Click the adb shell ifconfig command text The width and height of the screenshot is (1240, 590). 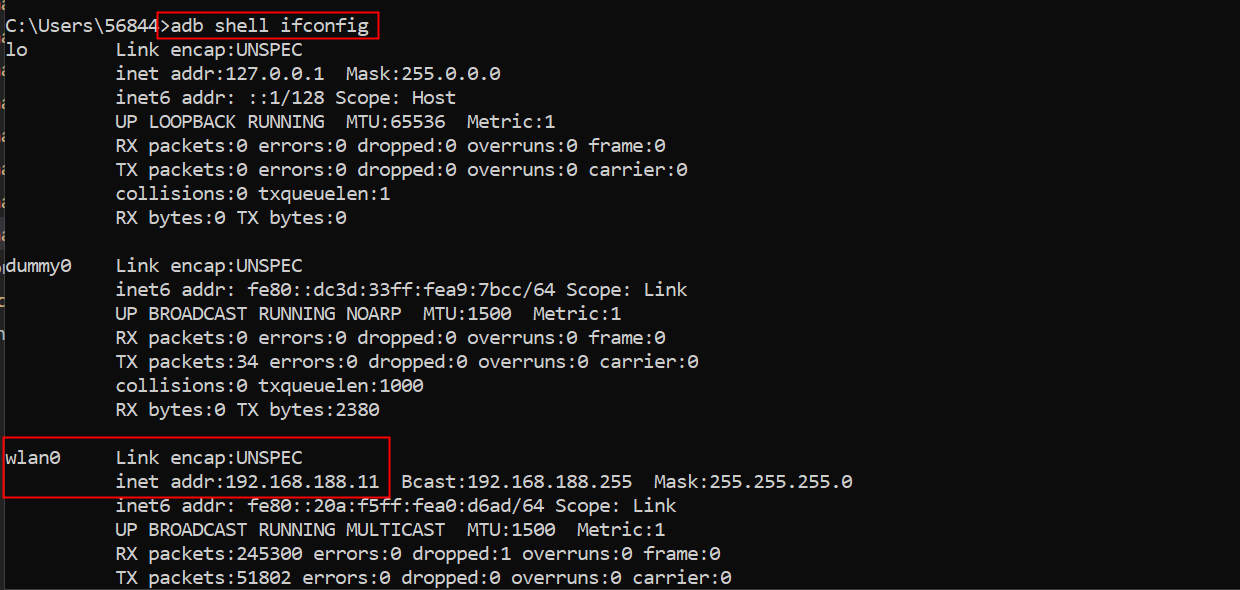[x=269, y=26]
